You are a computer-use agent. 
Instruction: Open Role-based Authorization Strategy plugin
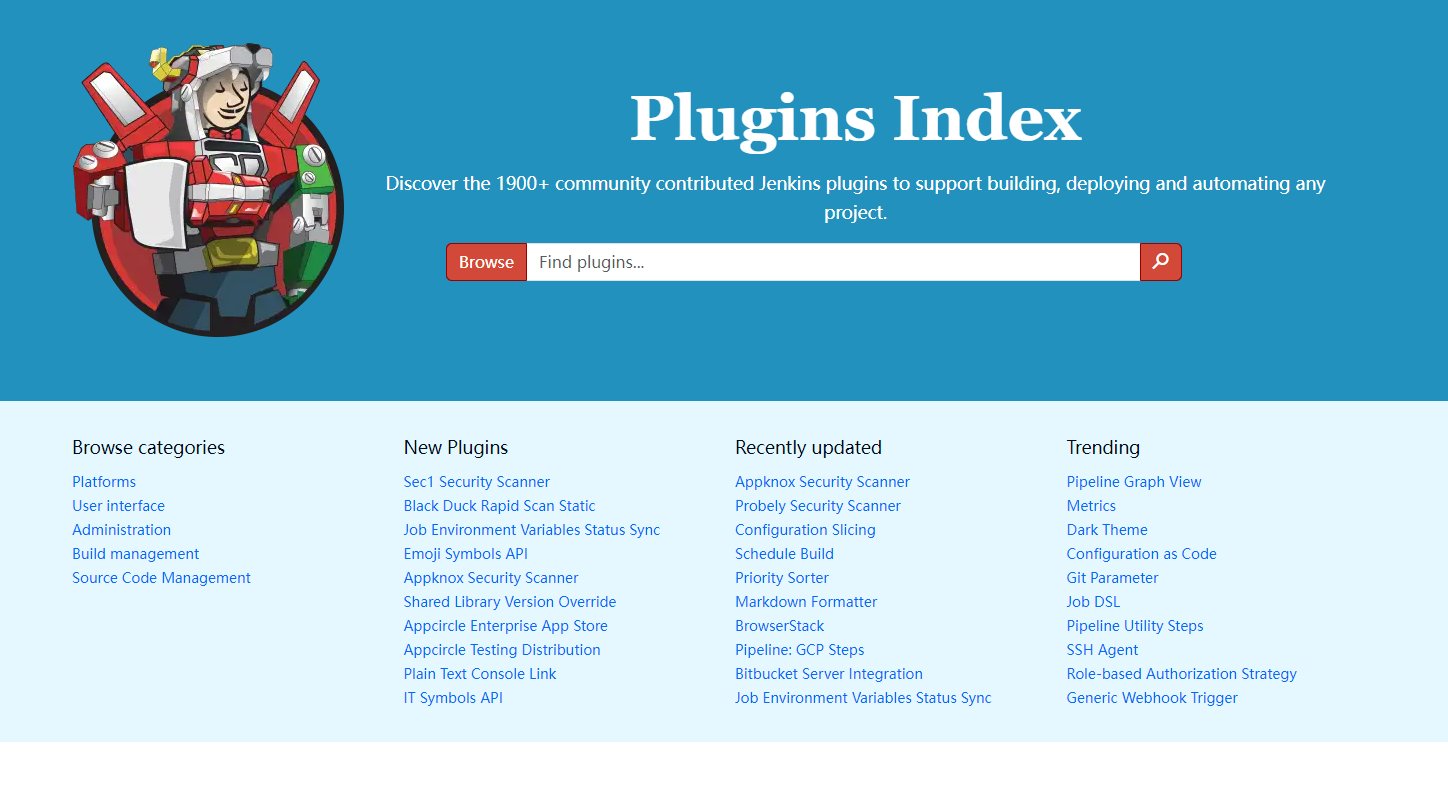point(1182,674)
